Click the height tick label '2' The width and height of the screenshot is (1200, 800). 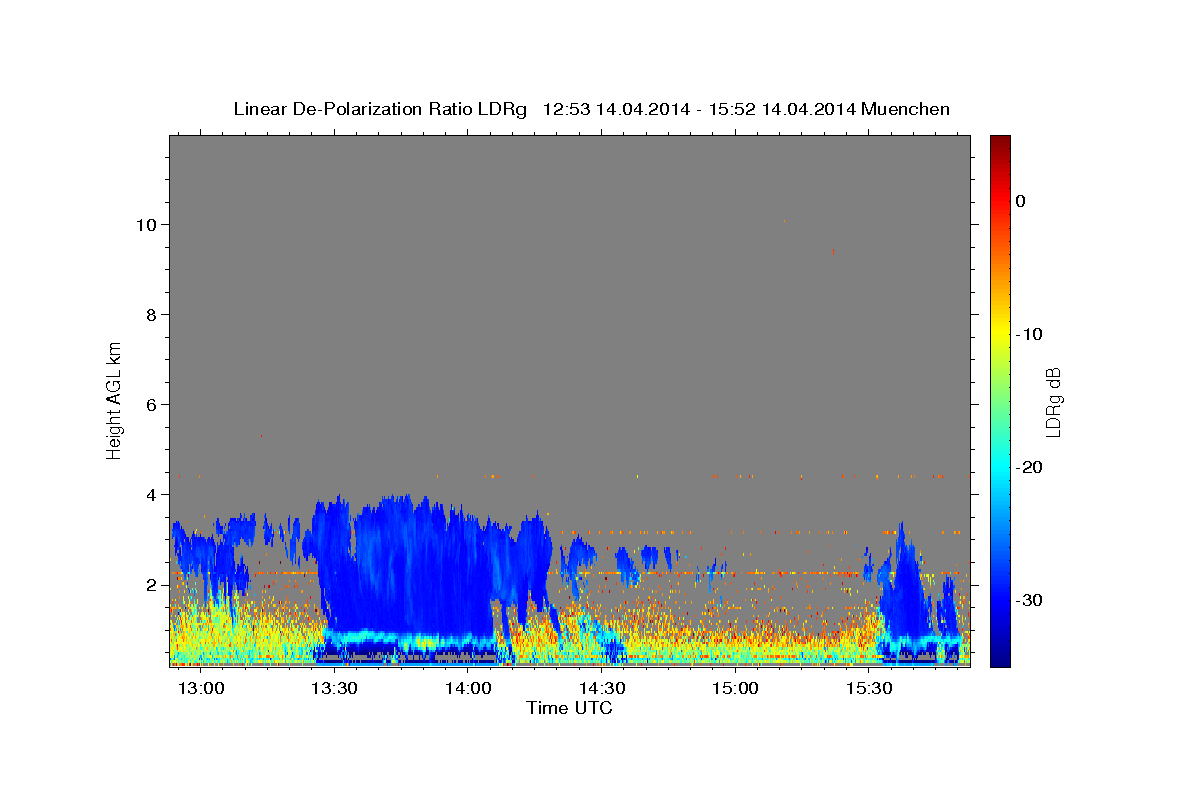[152, 585]
